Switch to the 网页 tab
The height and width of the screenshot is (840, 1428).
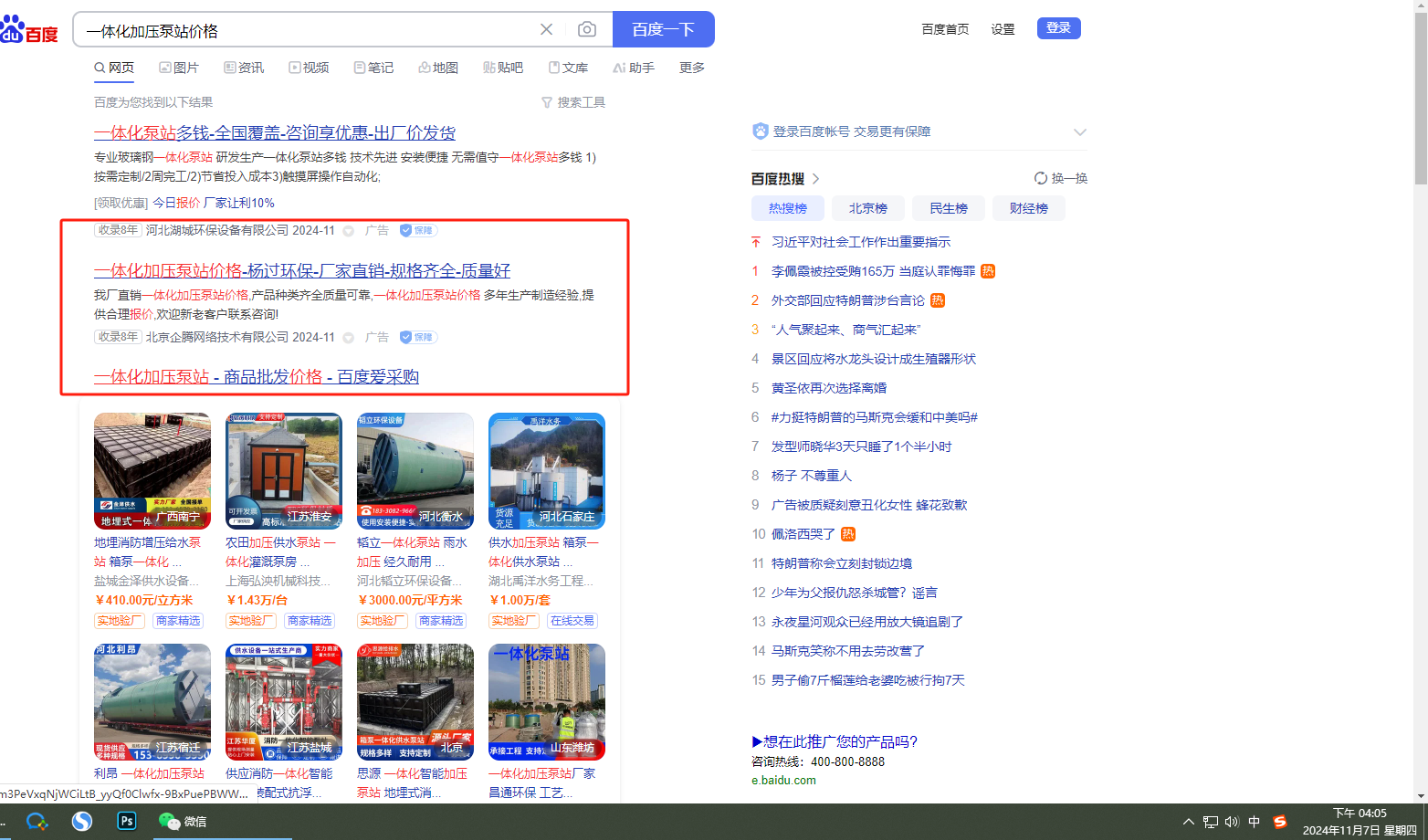click(114, 68)
